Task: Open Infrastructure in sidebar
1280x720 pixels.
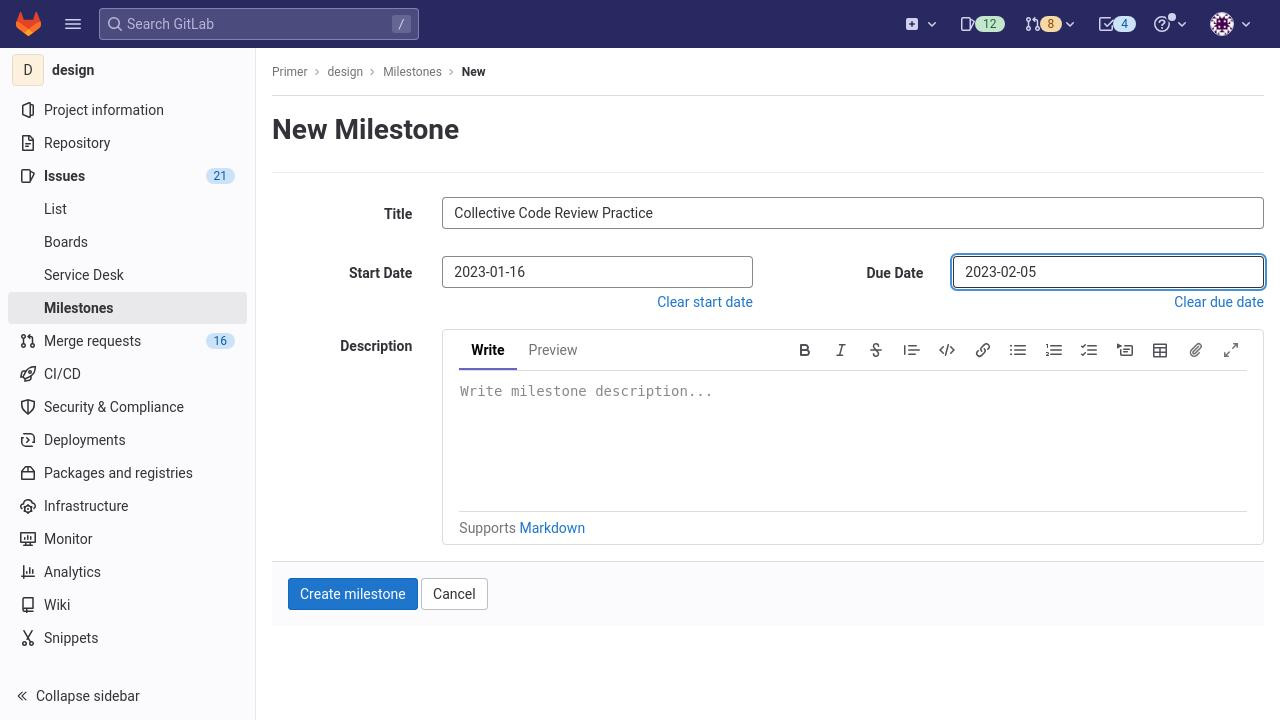Action: click(127, 506)
